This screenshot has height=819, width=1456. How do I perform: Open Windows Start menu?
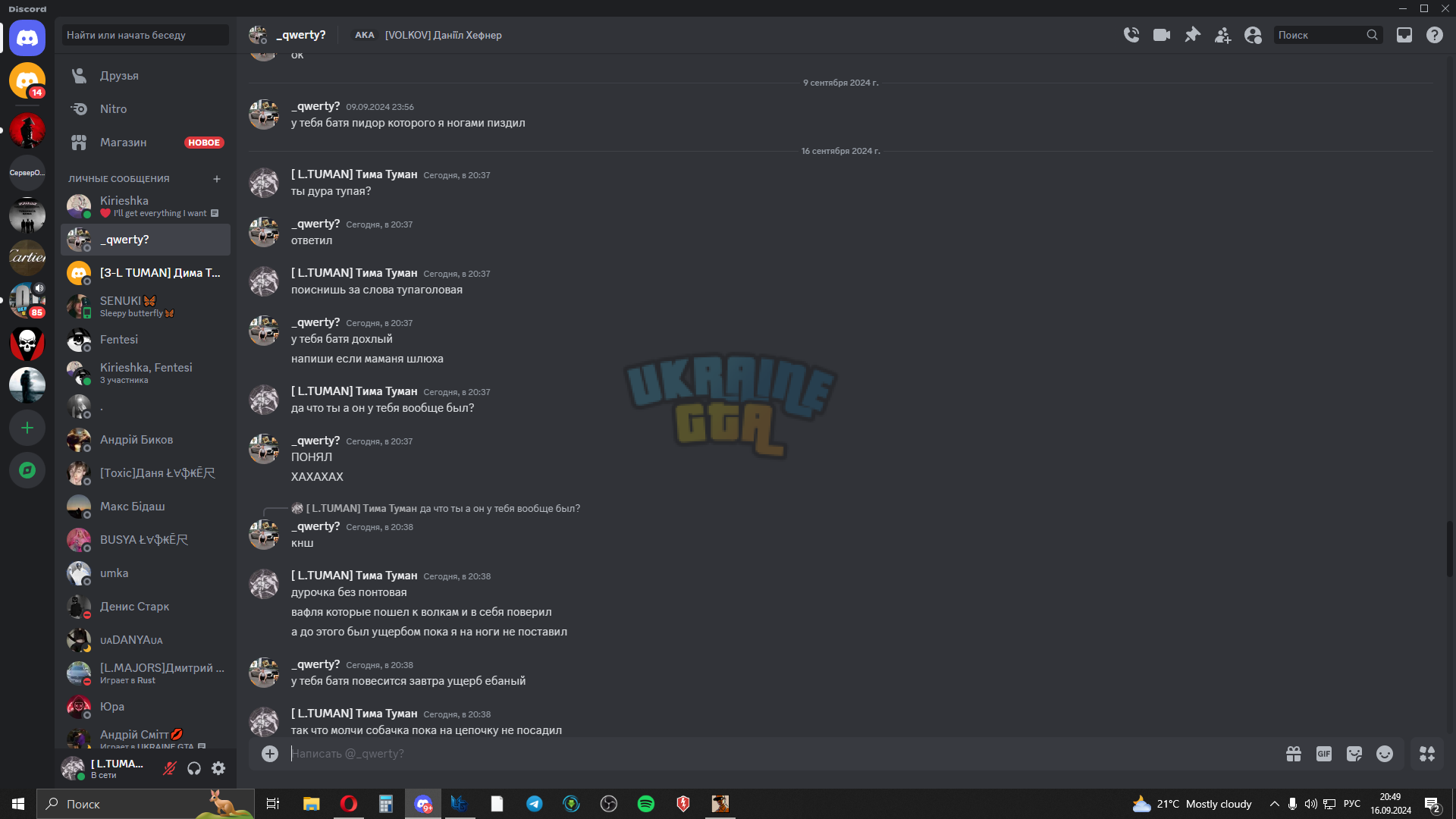click(18, 804)
